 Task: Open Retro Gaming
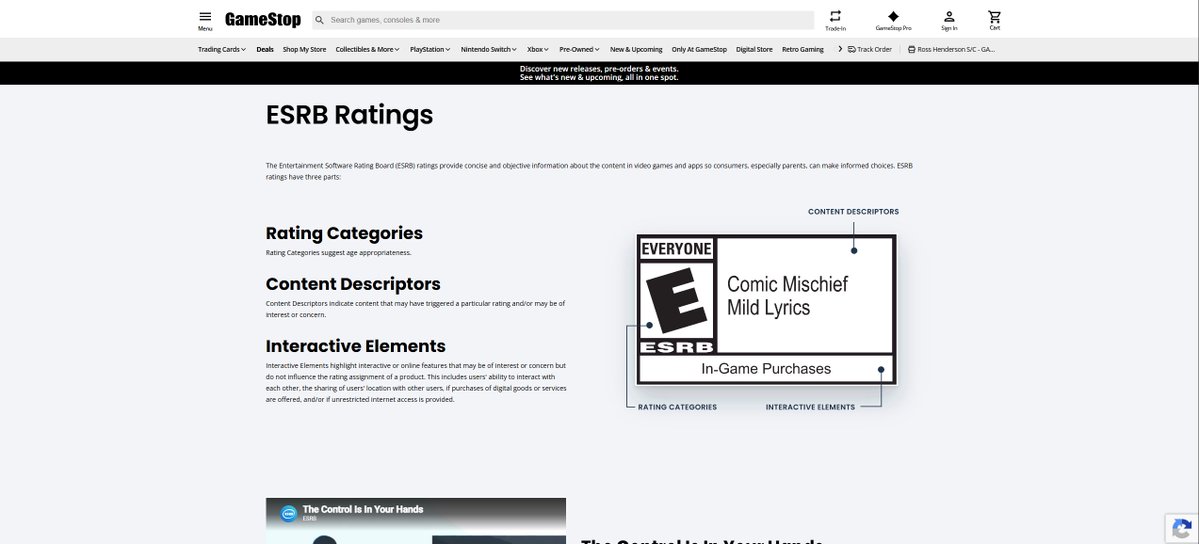(x=802, y=49)
